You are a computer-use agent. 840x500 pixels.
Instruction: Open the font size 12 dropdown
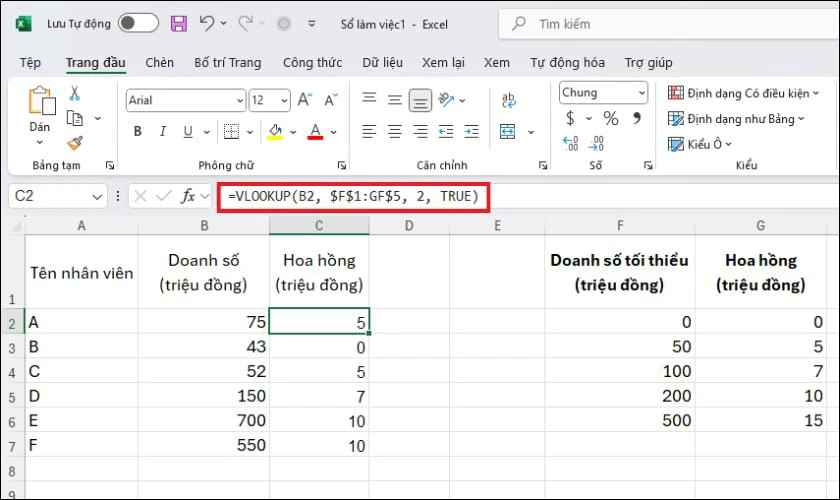tap(284, 100)
